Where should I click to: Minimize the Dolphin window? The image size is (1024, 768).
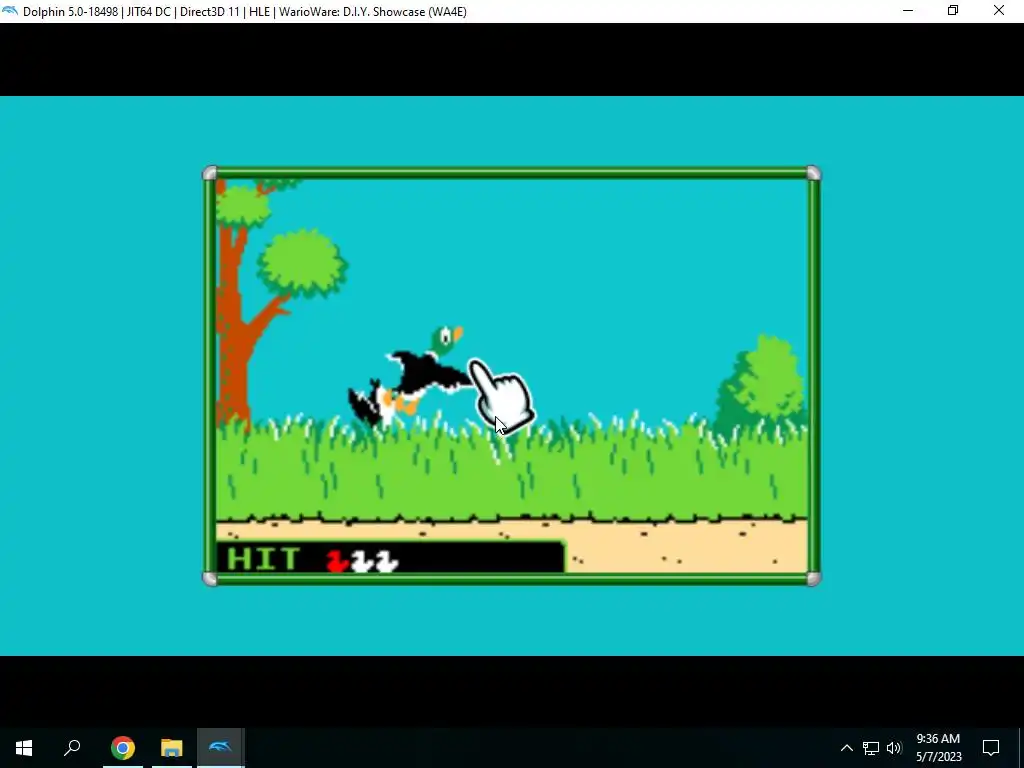click(908, 10)
